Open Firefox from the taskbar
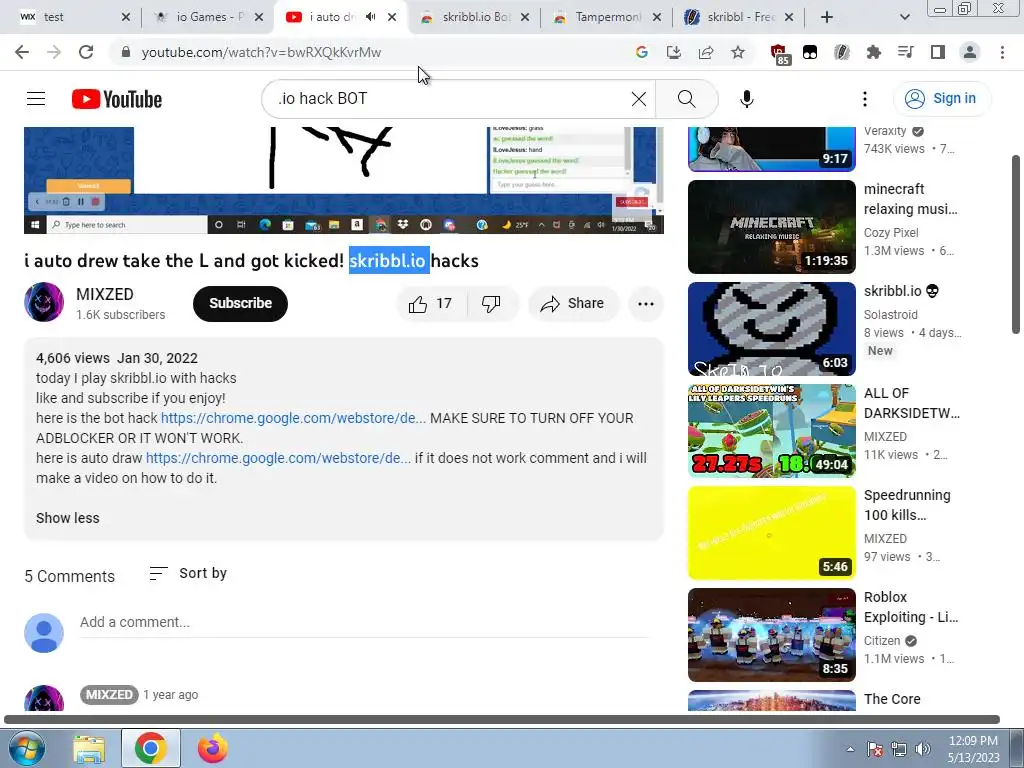The width and height of the screenshot is (1024, 768). tap(212, 749)
